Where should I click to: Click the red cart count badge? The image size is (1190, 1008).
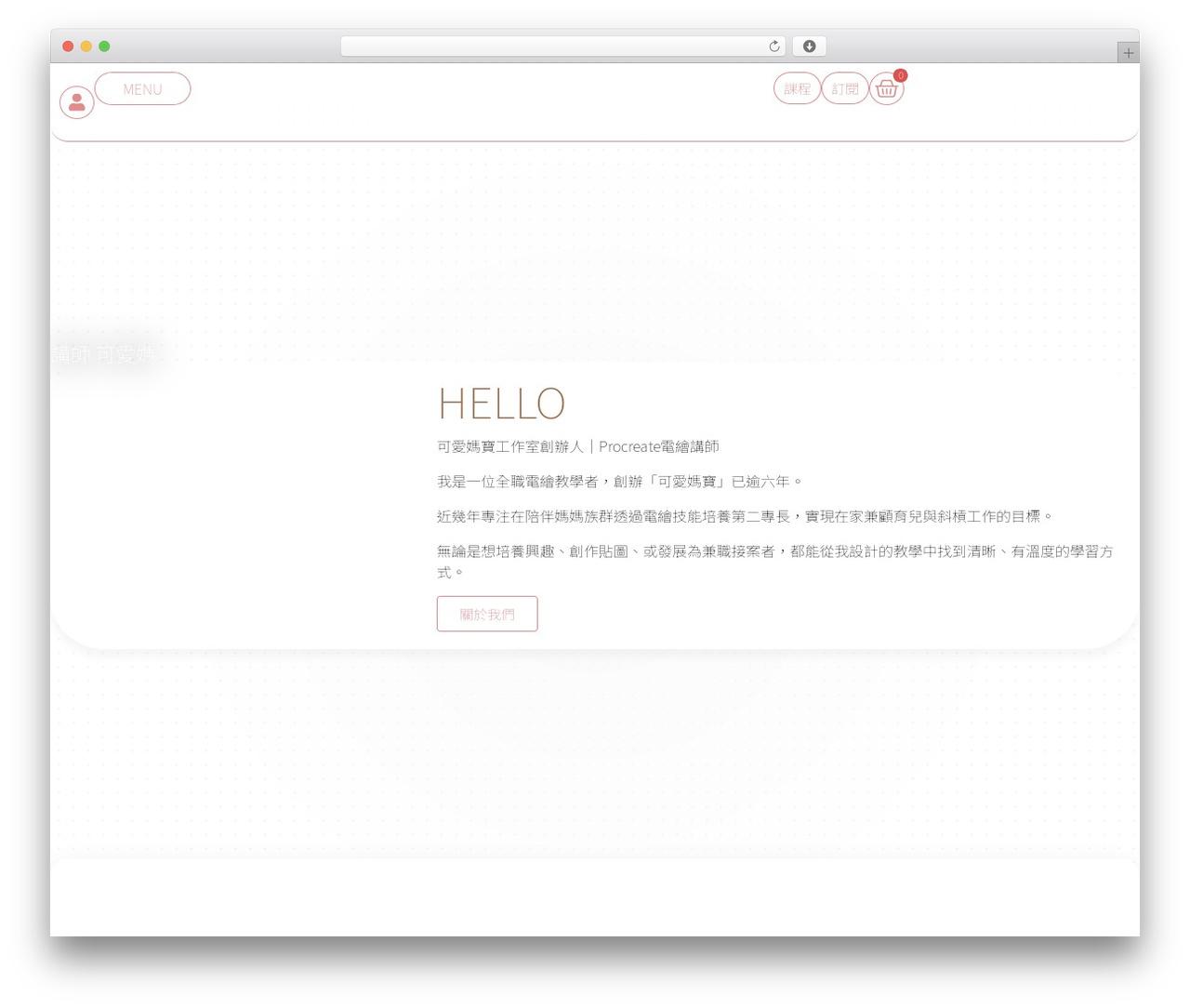[x=900, y=75]
